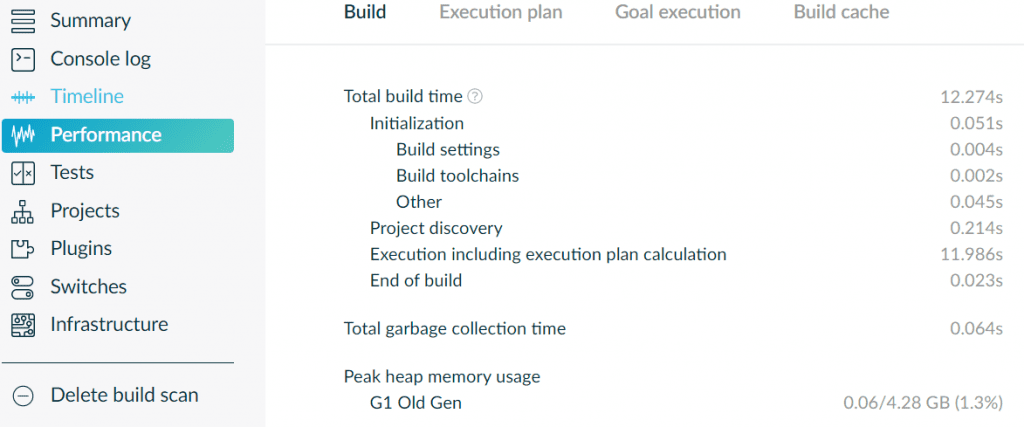The width and height of the screenshot is (1024, 427).
Task: Click the Tests checkmark icon
Action: click(x=23, y=173)
